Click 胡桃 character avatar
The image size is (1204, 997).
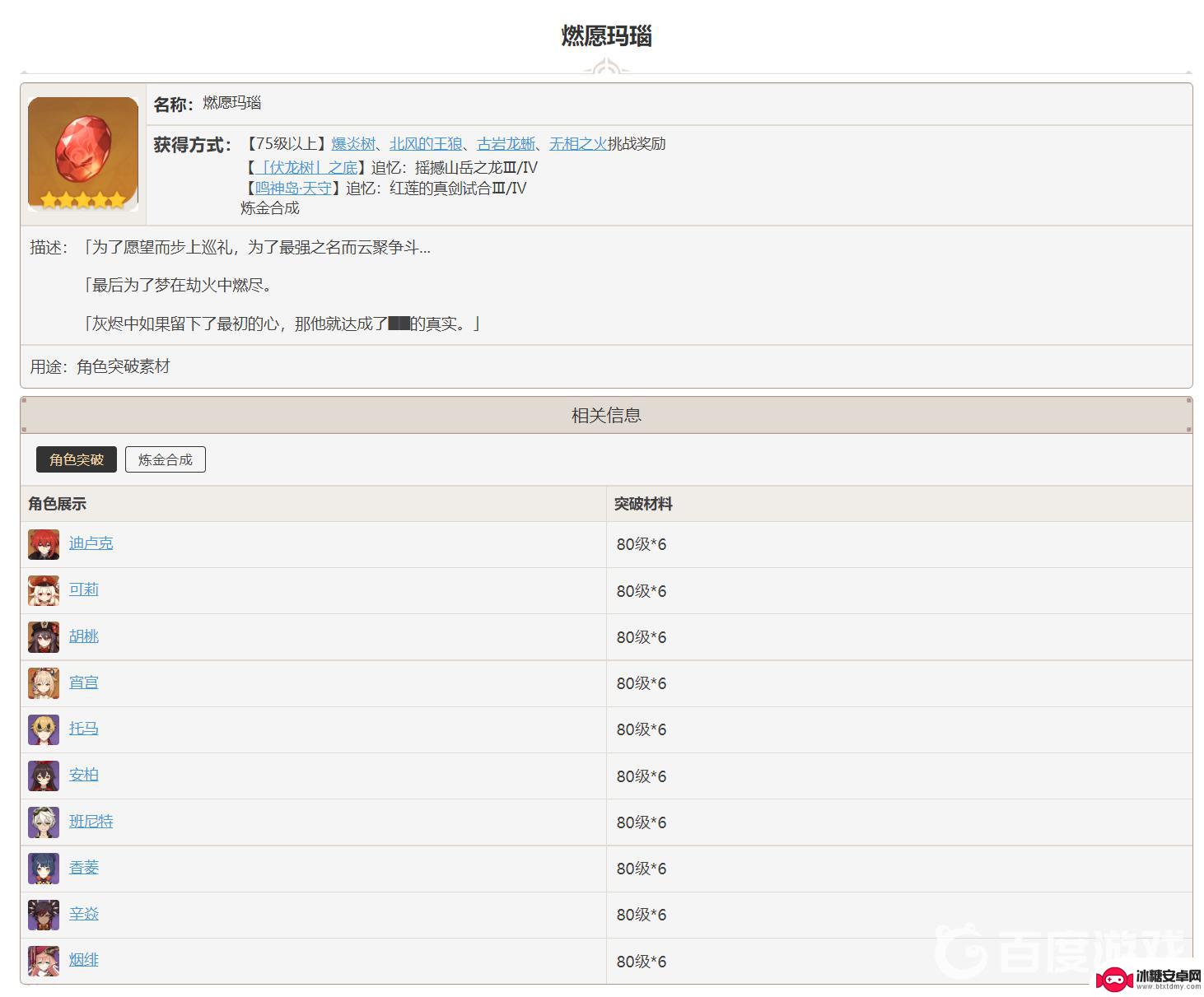pyautogui.click(x=44, y=637)
